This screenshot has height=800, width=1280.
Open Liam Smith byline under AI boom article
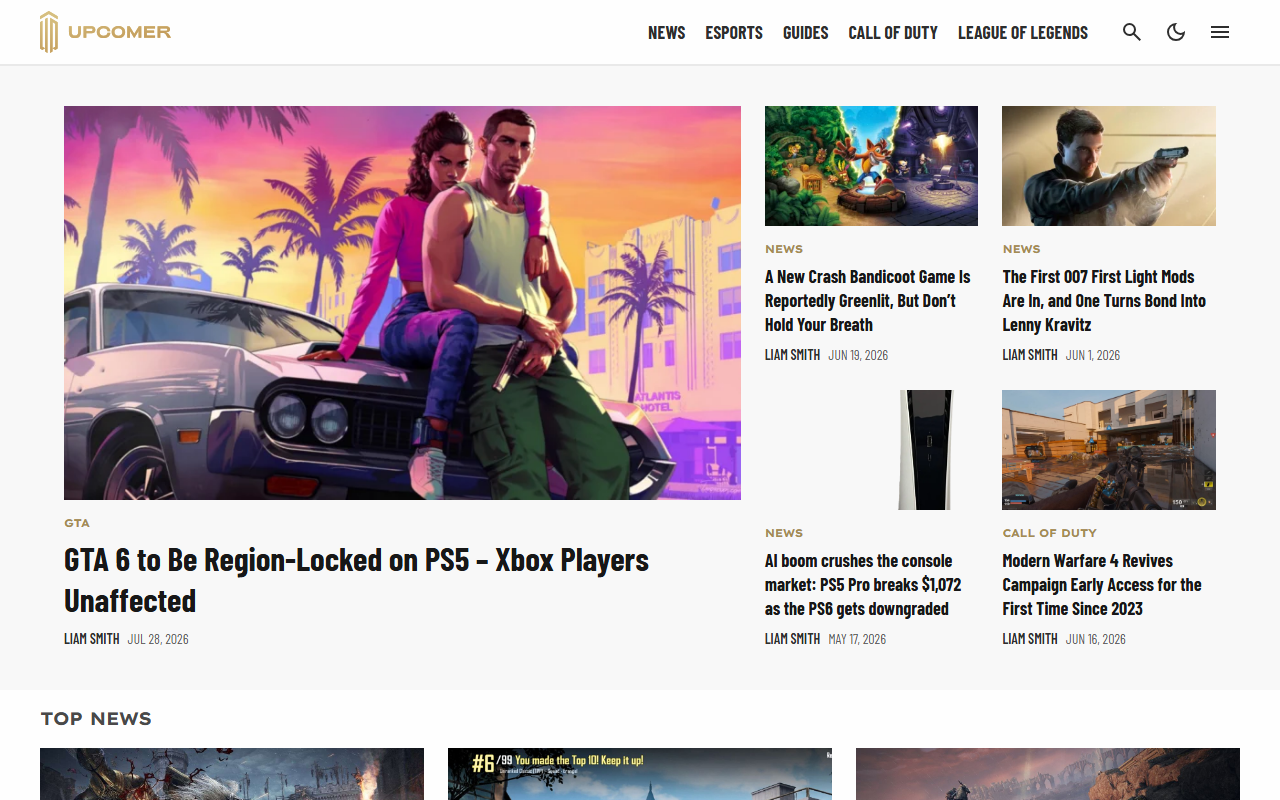tap(793, 639)
